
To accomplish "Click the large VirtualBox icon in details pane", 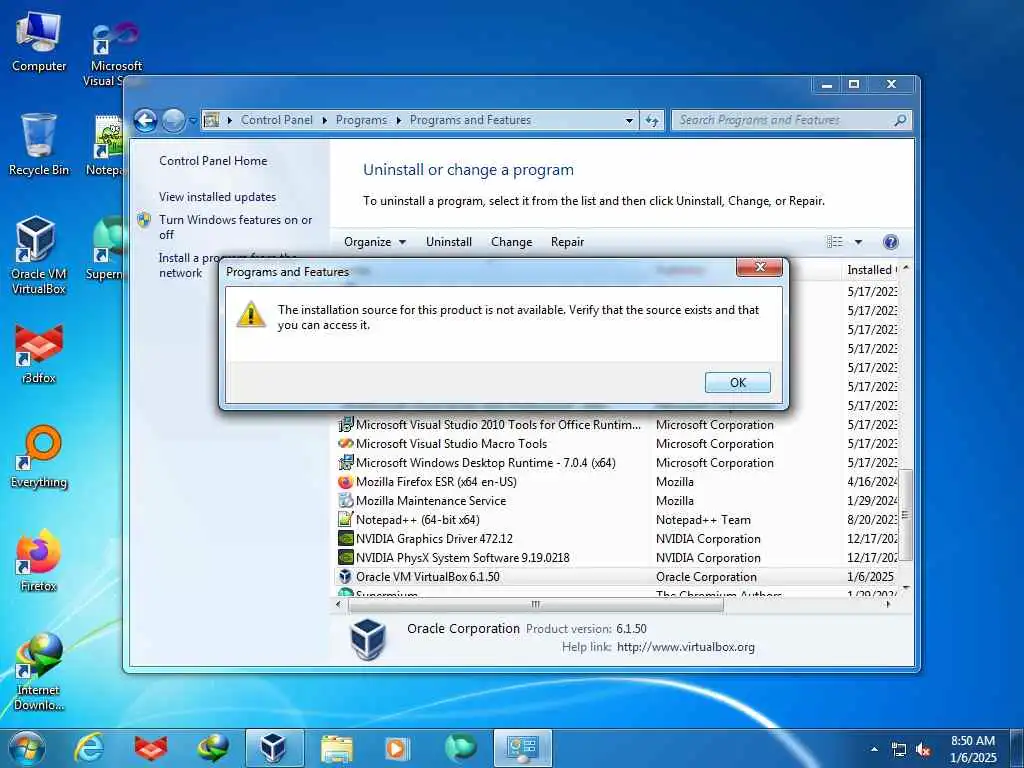I will 368,639.
